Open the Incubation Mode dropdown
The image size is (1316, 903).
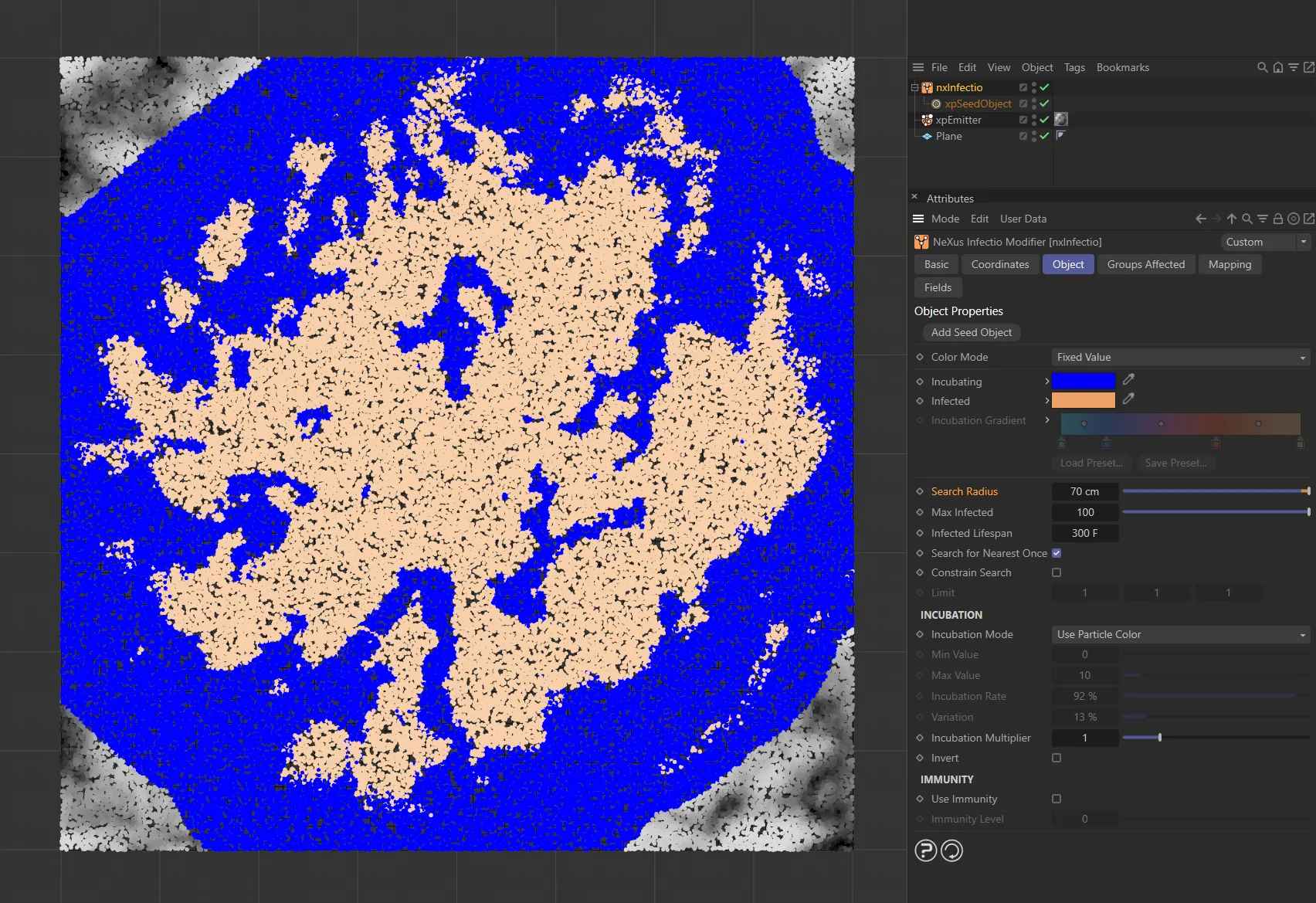1179,634
